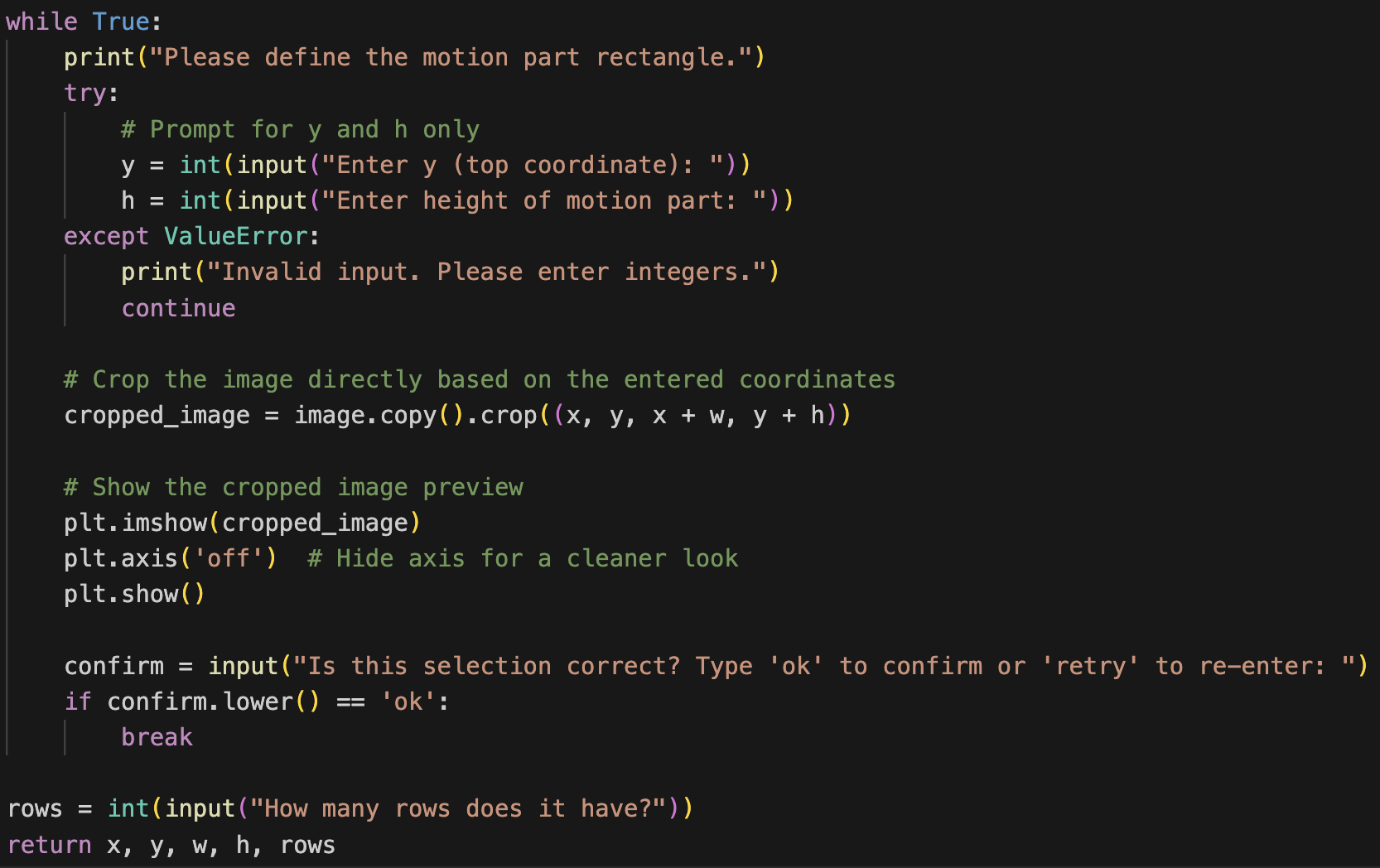Click the 'break' statement
Screen dimensions: 1380x868
click(157, 737)
